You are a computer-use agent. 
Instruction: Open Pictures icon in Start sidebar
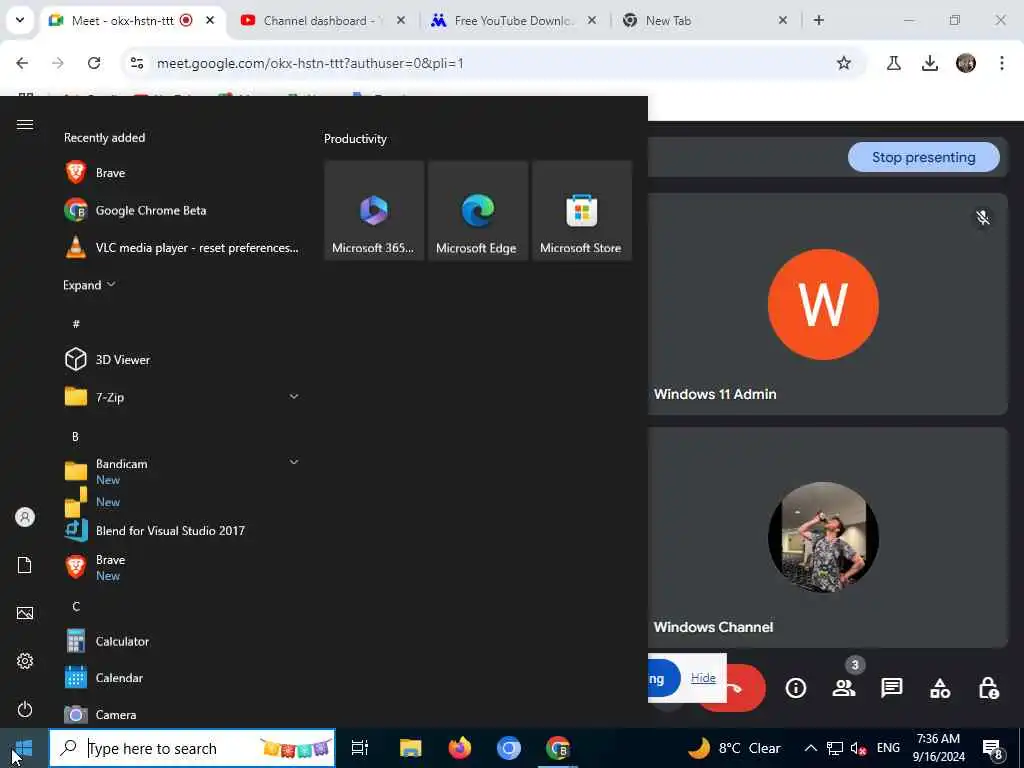(x=25, y=613)
